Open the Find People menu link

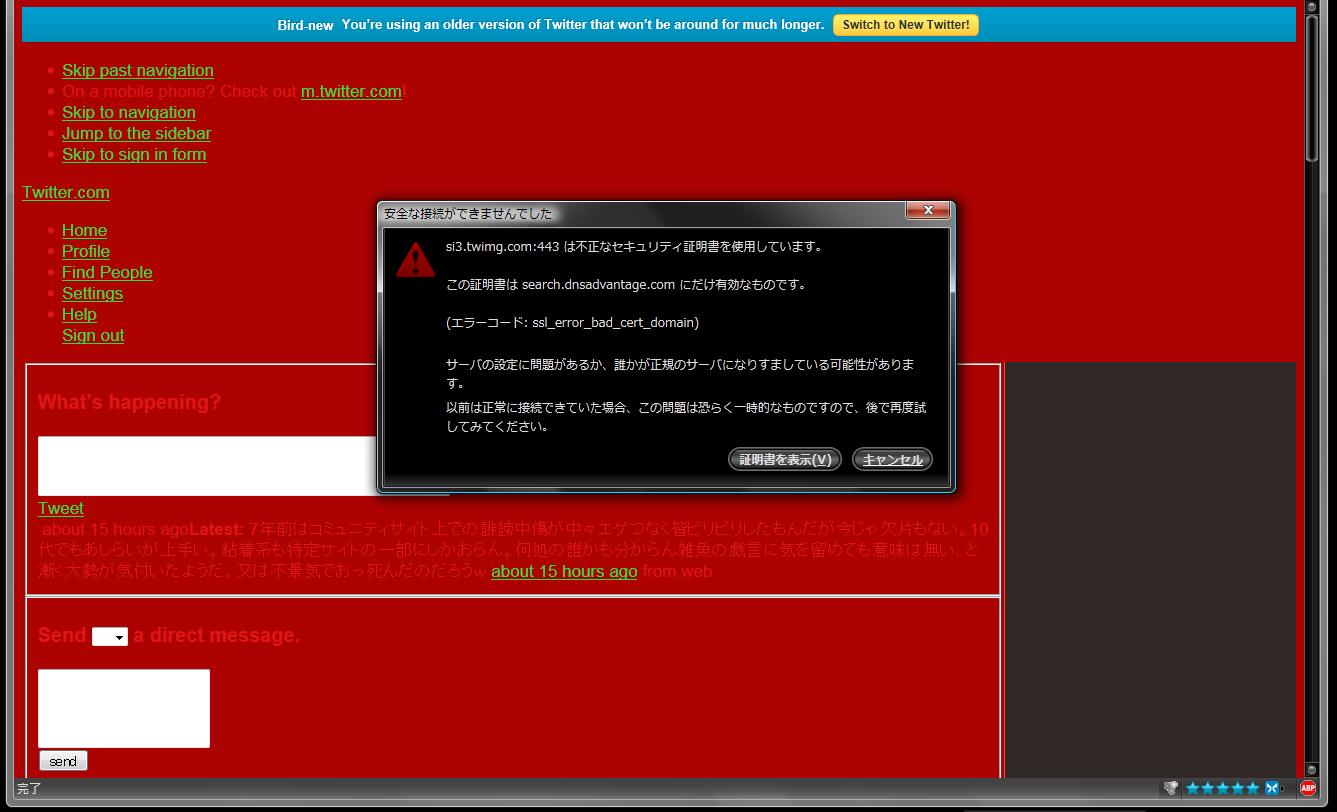click(x=107, y=272)
